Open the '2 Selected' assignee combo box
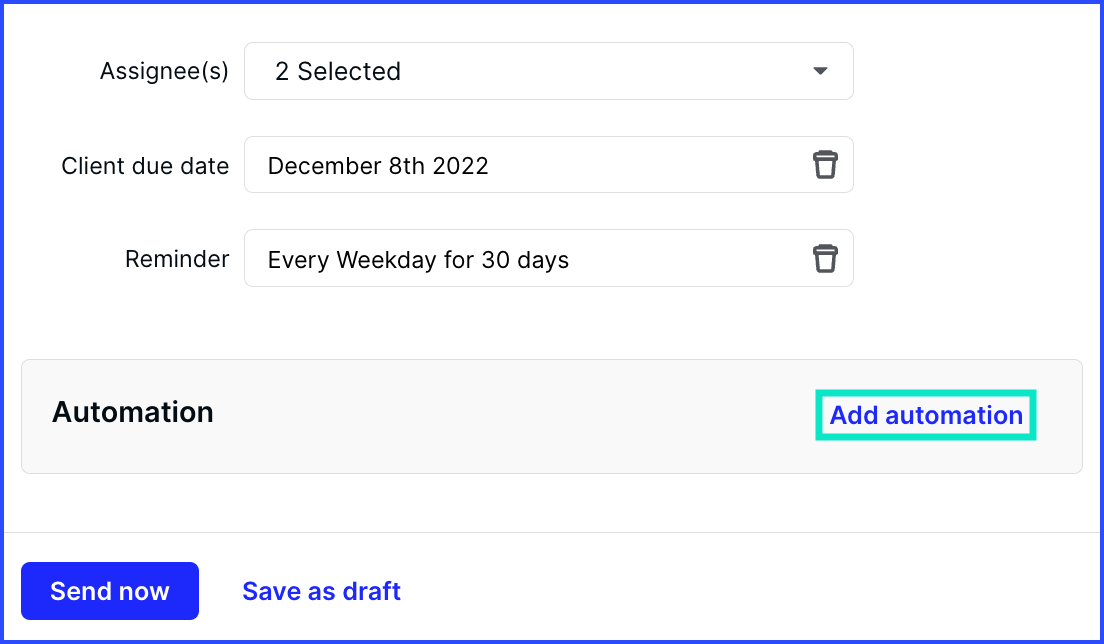1104x644 pixels. tap(548, 71)
